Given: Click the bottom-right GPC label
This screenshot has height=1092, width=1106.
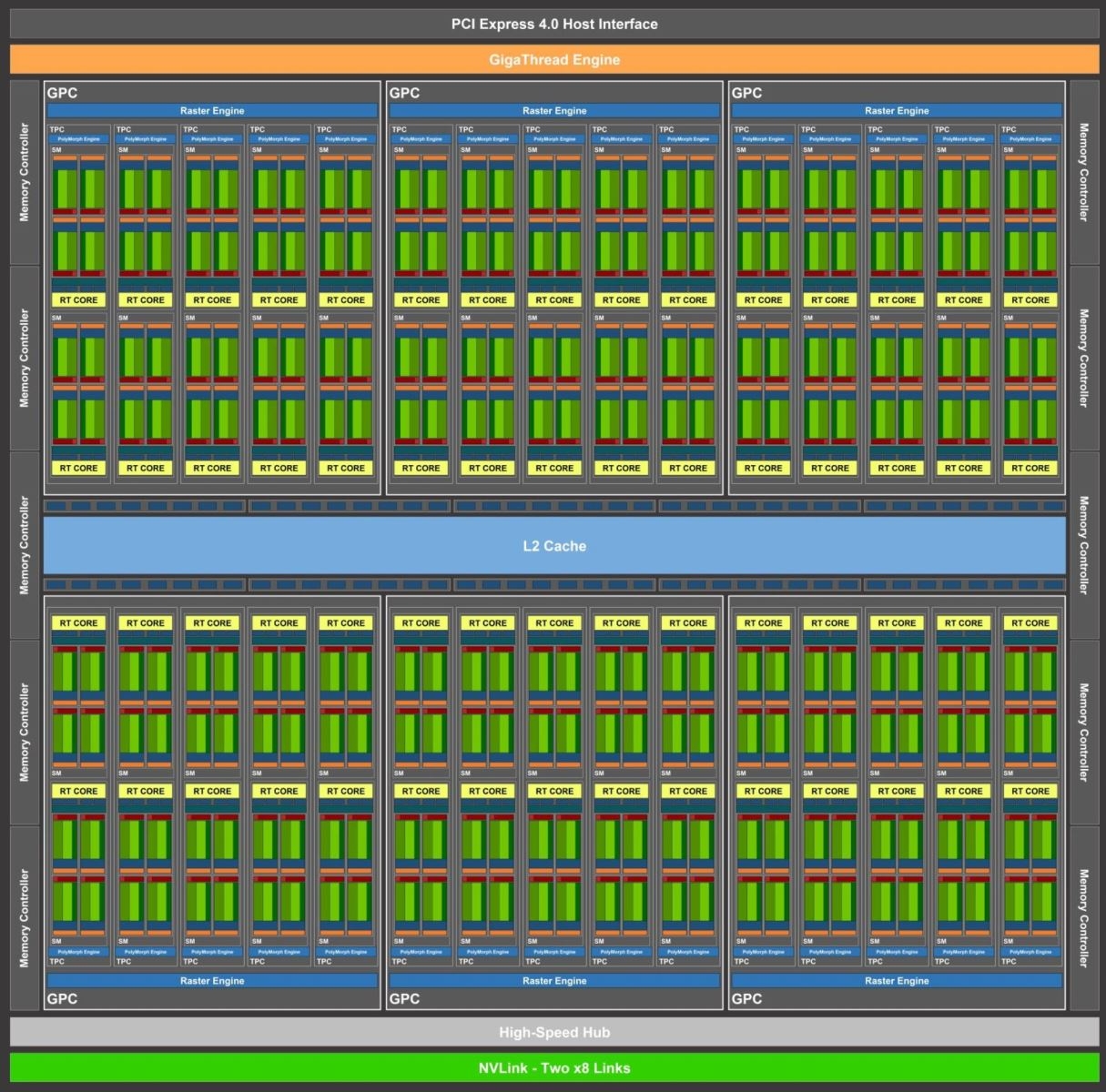Looking at the screenshot, I should point(746,998).
